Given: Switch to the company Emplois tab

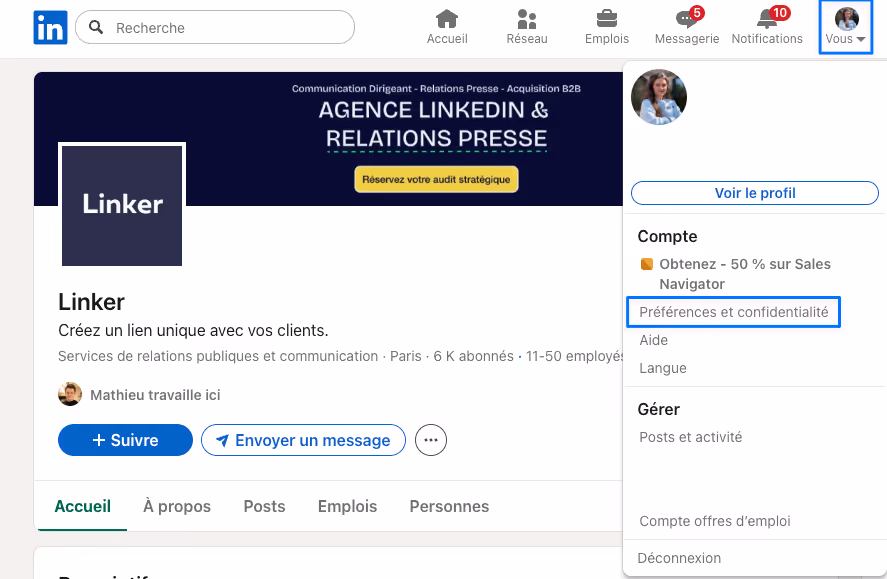Looking at the screenshot, I should [x=347, y=506].
